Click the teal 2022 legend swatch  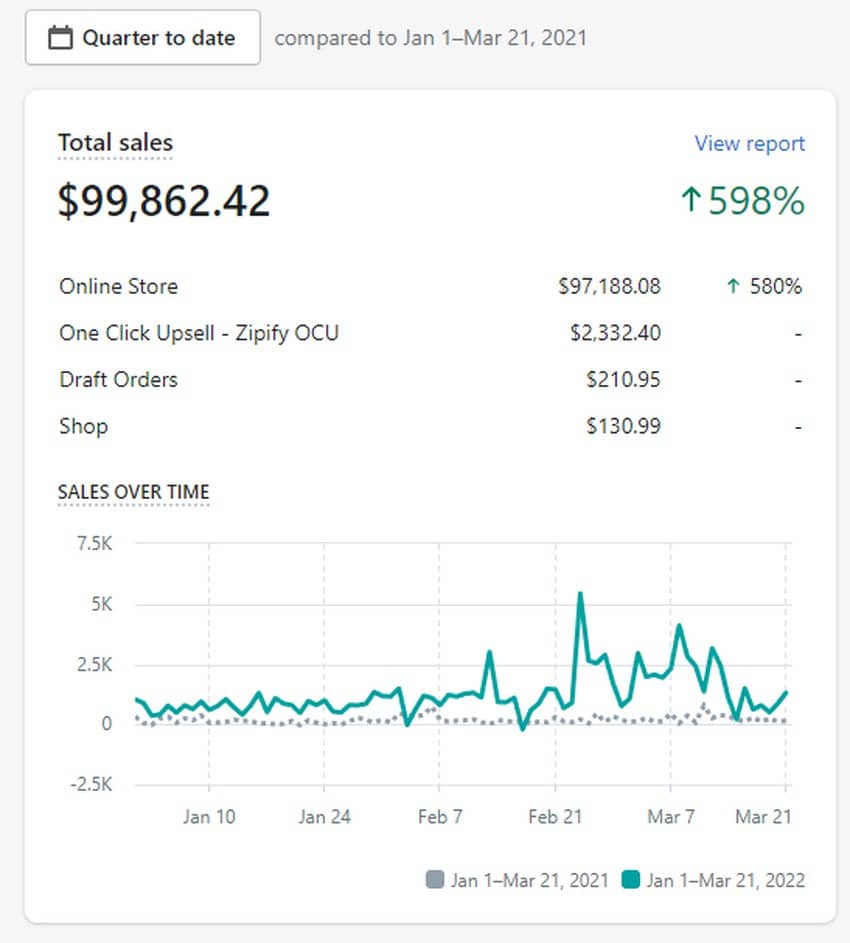[x=630, y=880]
